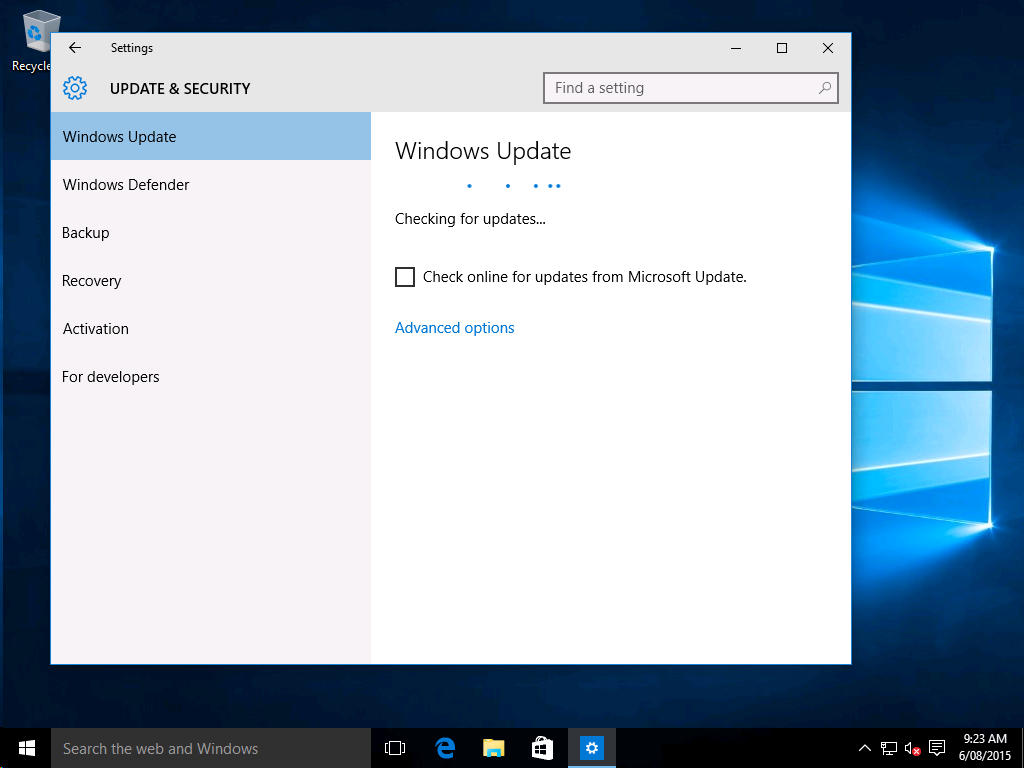Click the Find a setting search box
This screenshot has height=768, width=1024.
tap(690, 88)
